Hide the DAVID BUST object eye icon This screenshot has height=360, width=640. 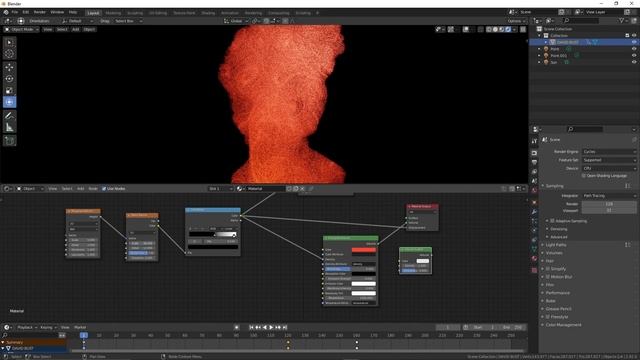(634, 42)
